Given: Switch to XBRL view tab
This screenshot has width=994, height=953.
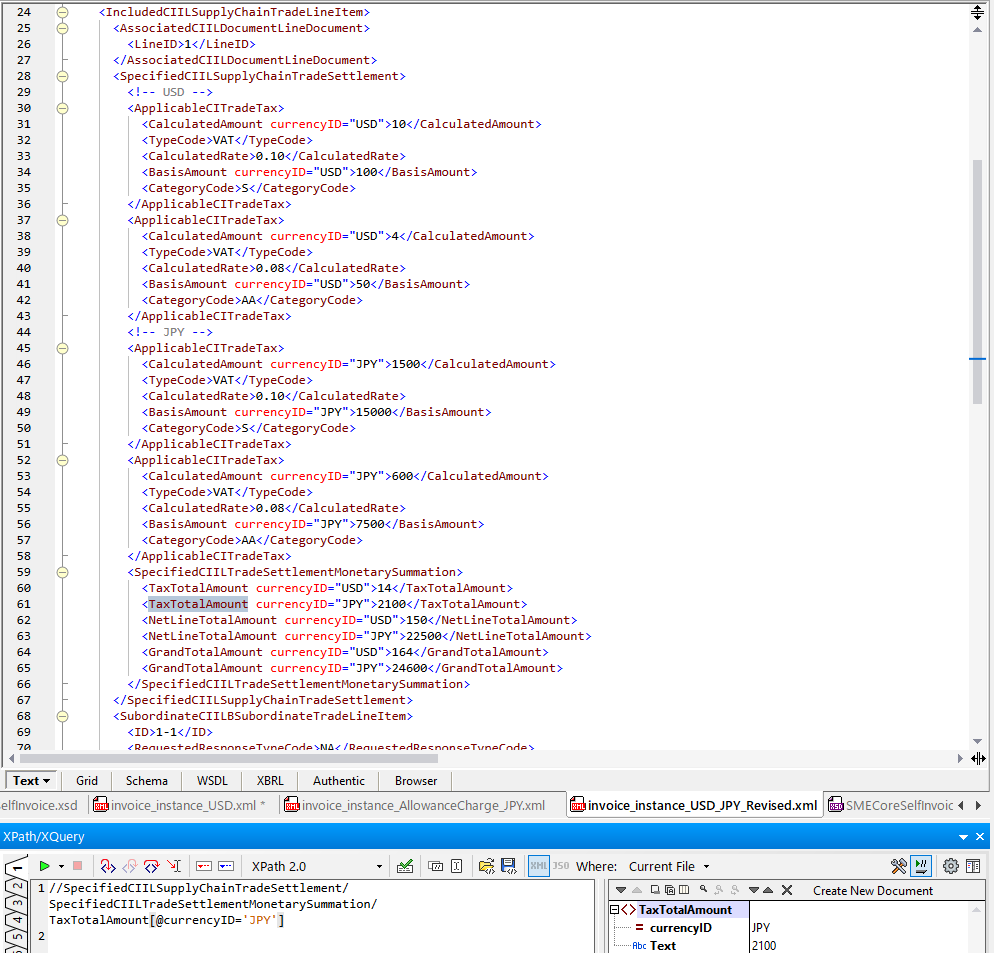Looking at the screenshot, I should point(270,781).
